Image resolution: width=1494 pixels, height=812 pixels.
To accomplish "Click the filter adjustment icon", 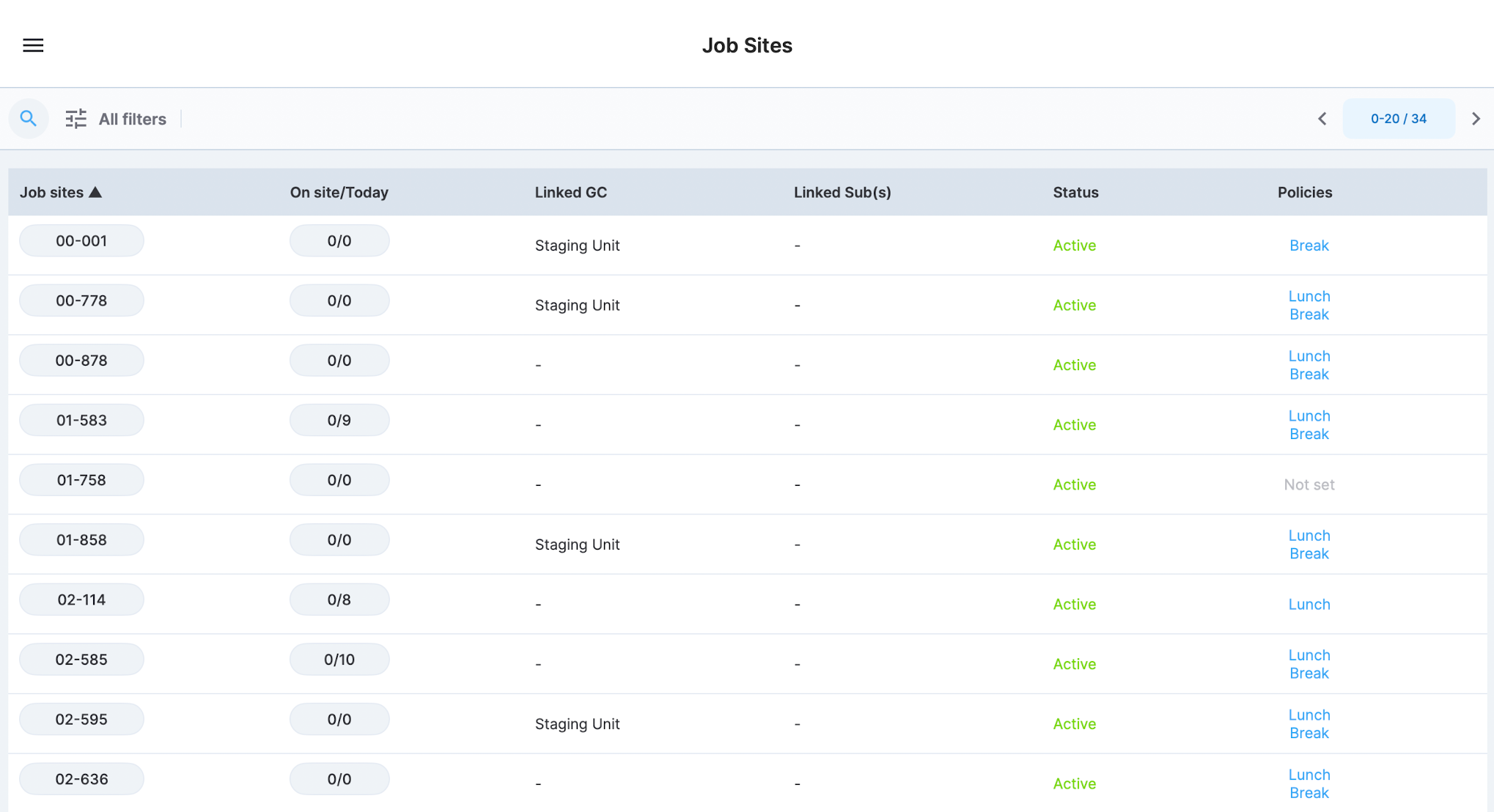I will click(77, 118).
